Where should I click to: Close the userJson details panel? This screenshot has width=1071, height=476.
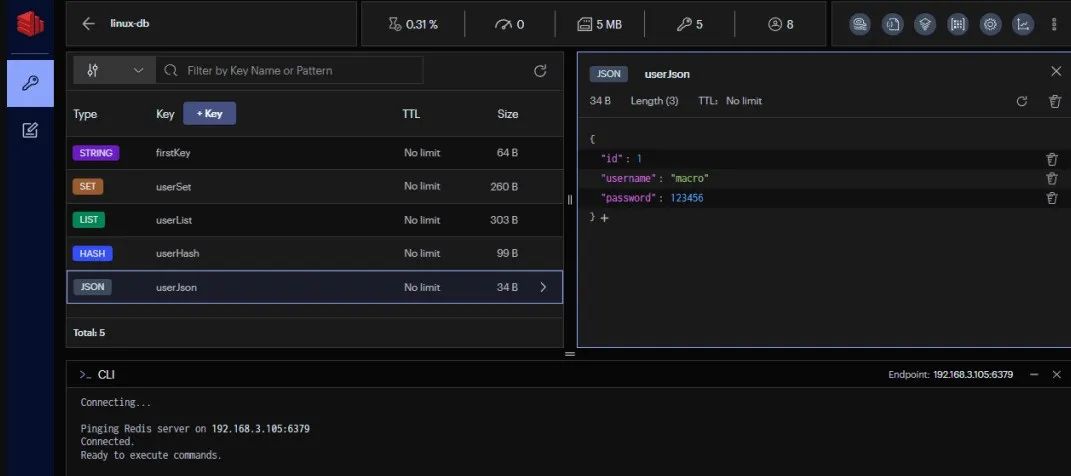(x=1056, y=71)
